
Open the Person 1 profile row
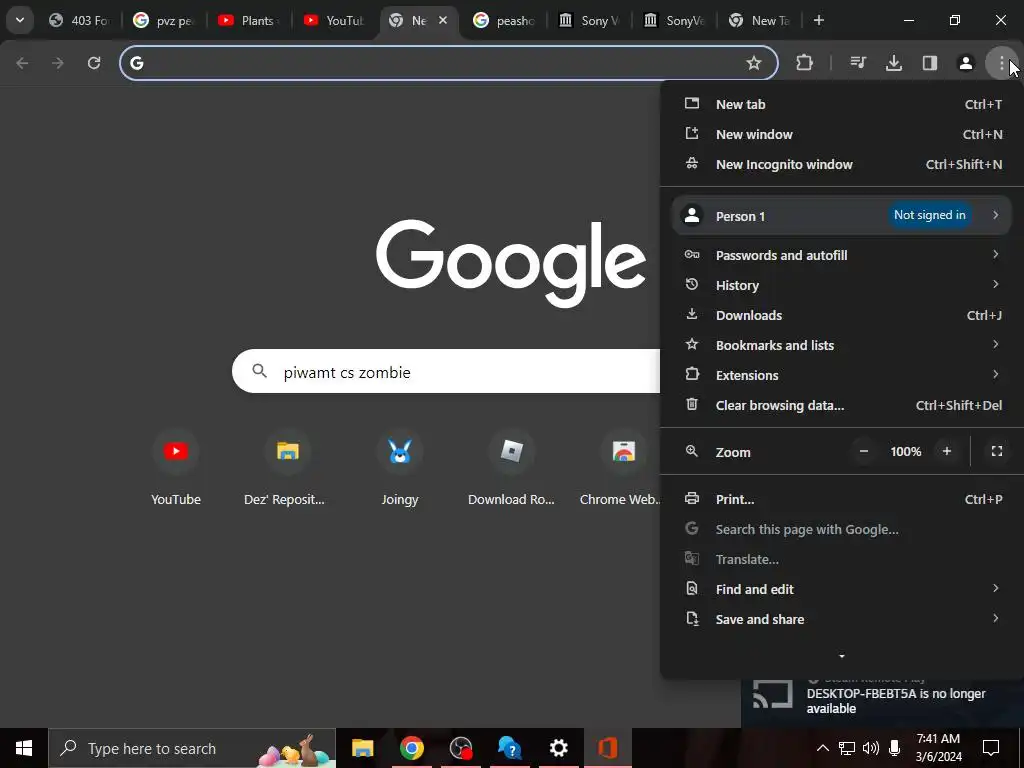point(842,216)
